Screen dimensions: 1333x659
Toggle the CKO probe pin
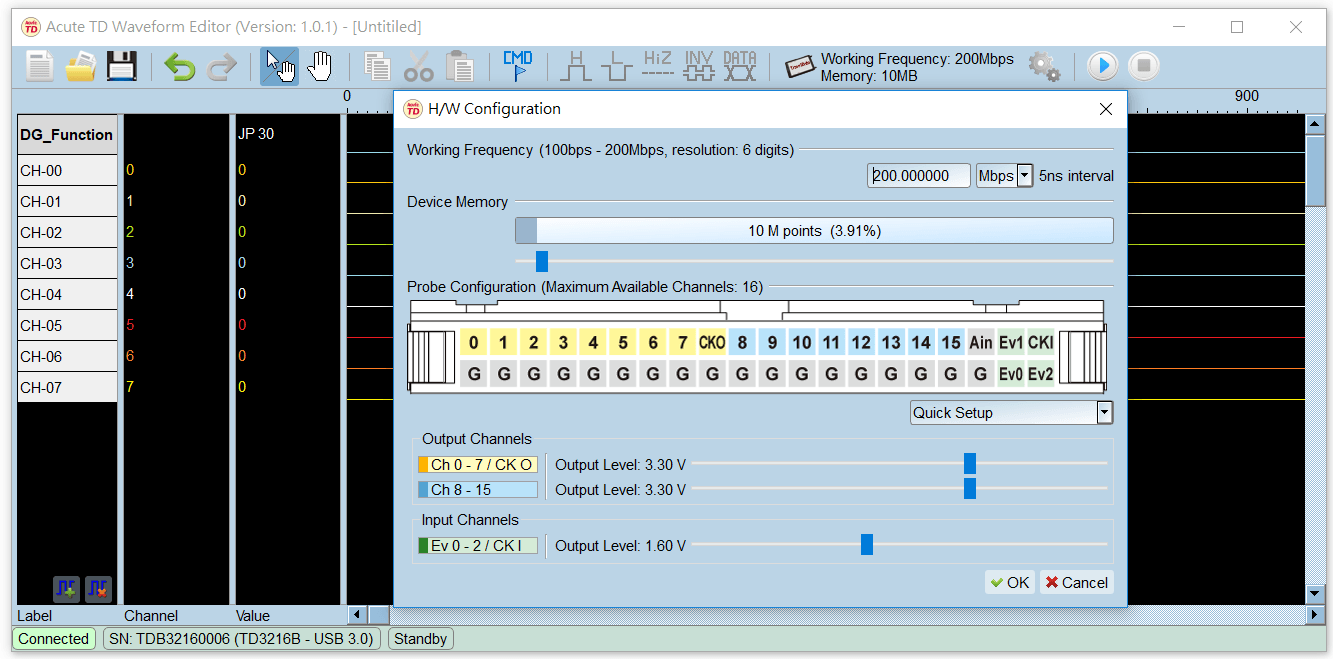click(x=712, y=342)
